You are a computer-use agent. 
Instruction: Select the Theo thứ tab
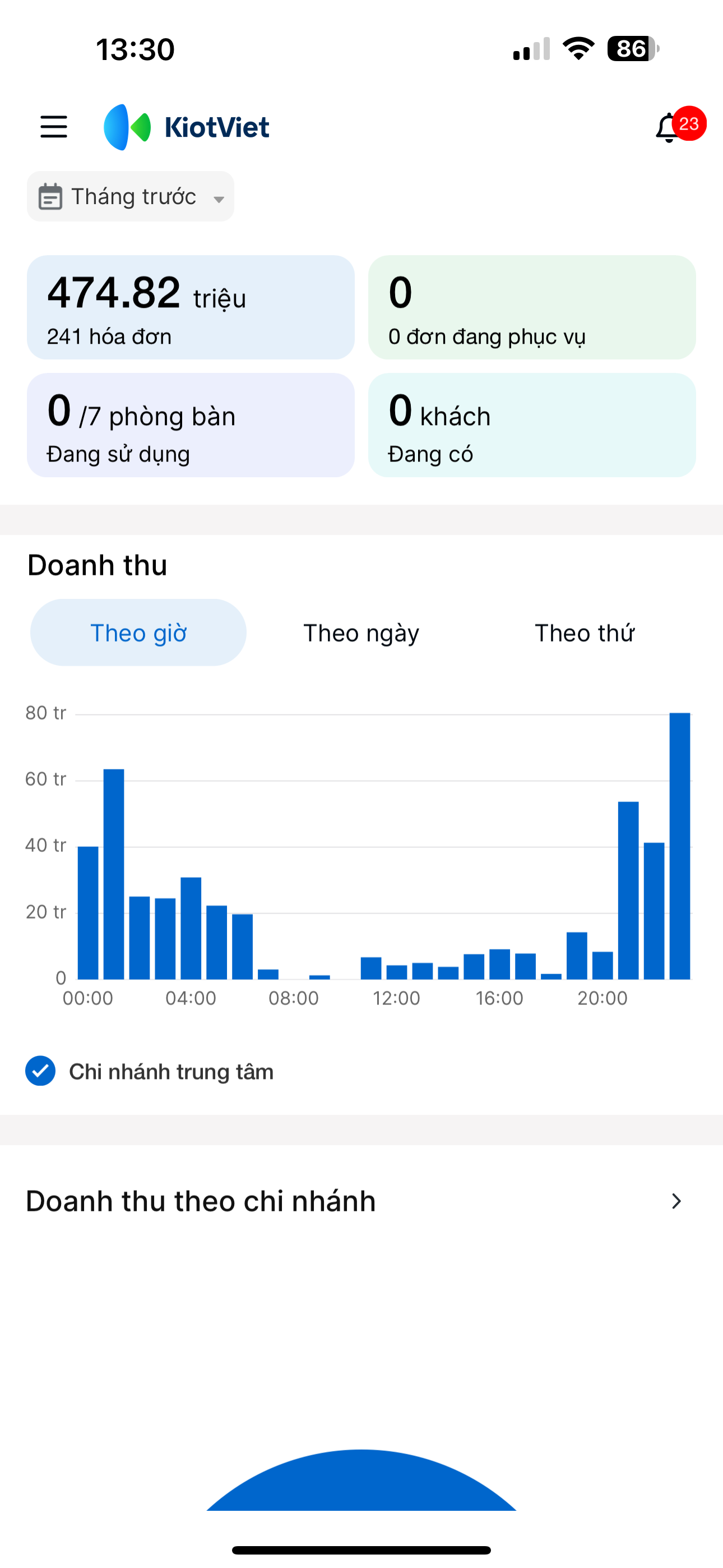[584, 633]
